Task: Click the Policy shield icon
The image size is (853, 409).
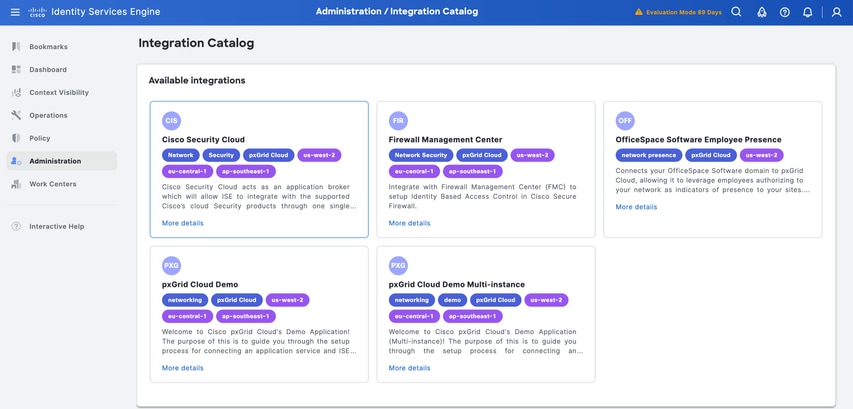Action: click(16, 138)
